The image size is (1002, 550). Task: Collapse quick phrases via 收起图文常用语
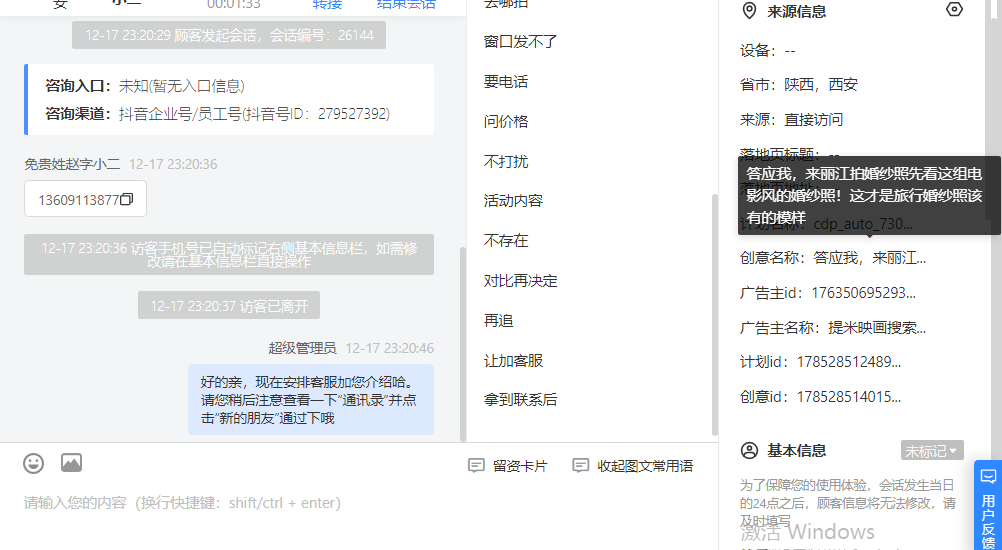tap(633, 466)
